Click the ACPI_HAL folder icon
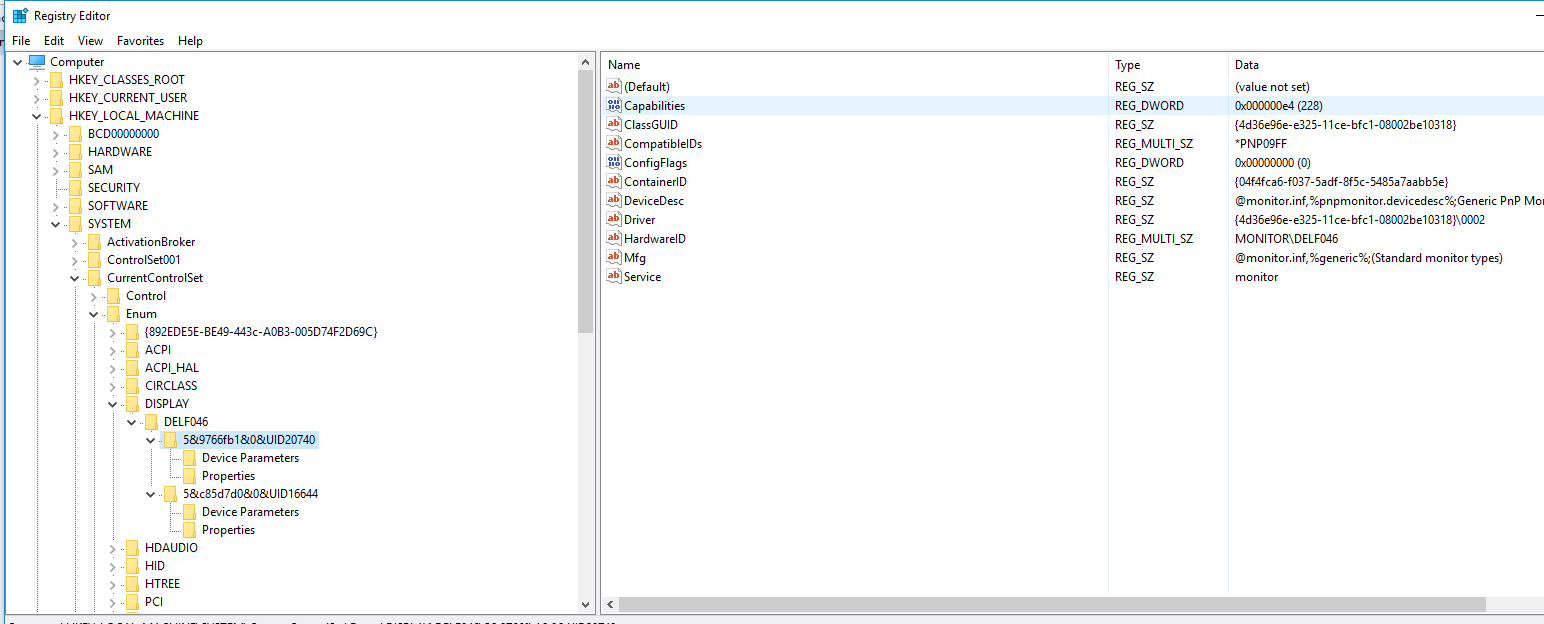 point(132,368)
